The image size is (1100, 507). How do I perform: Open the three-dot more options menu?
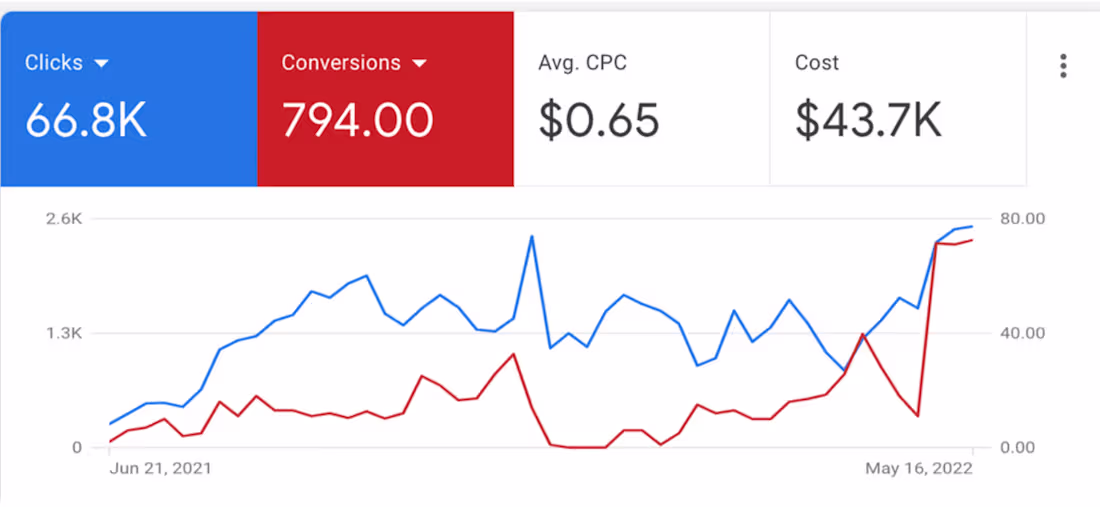1064,65
